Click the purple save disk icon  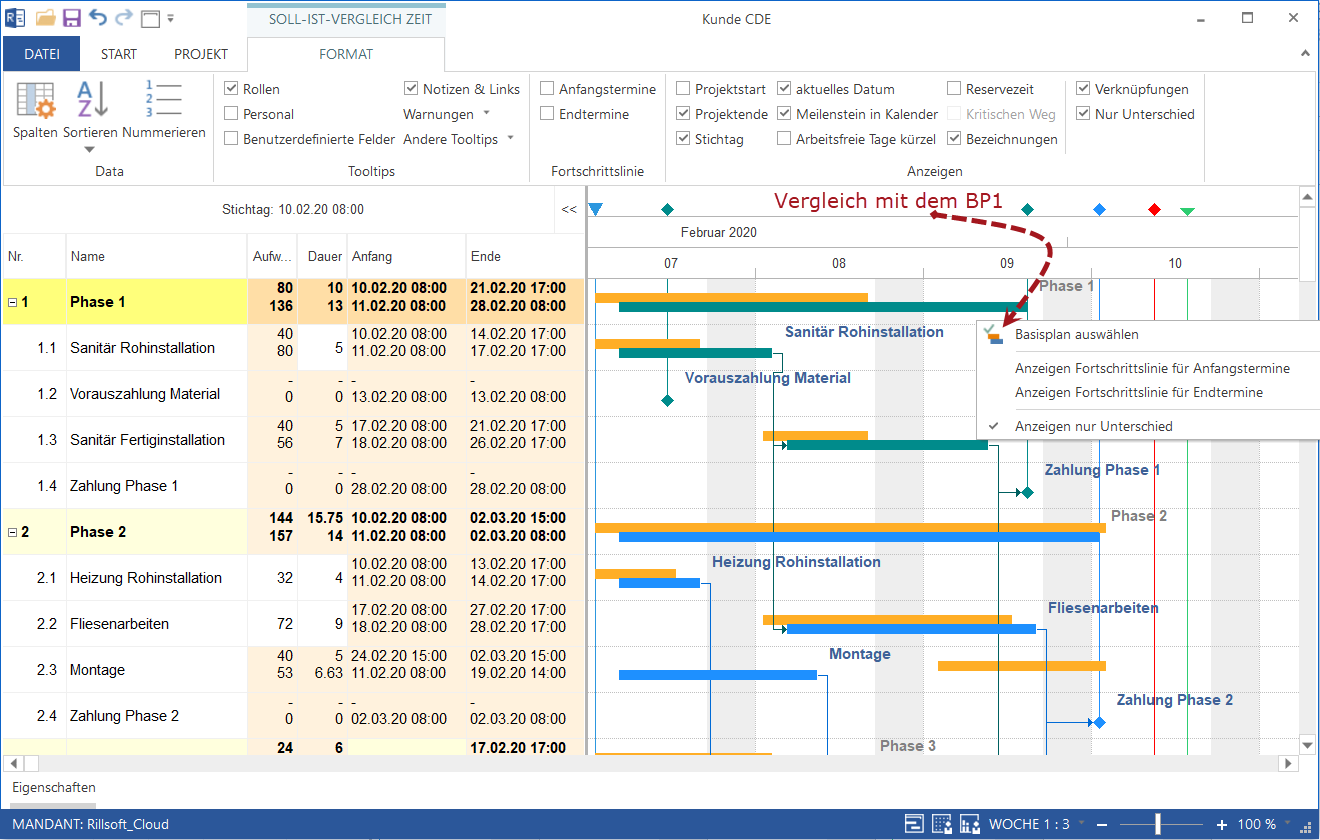pos(71,18)
